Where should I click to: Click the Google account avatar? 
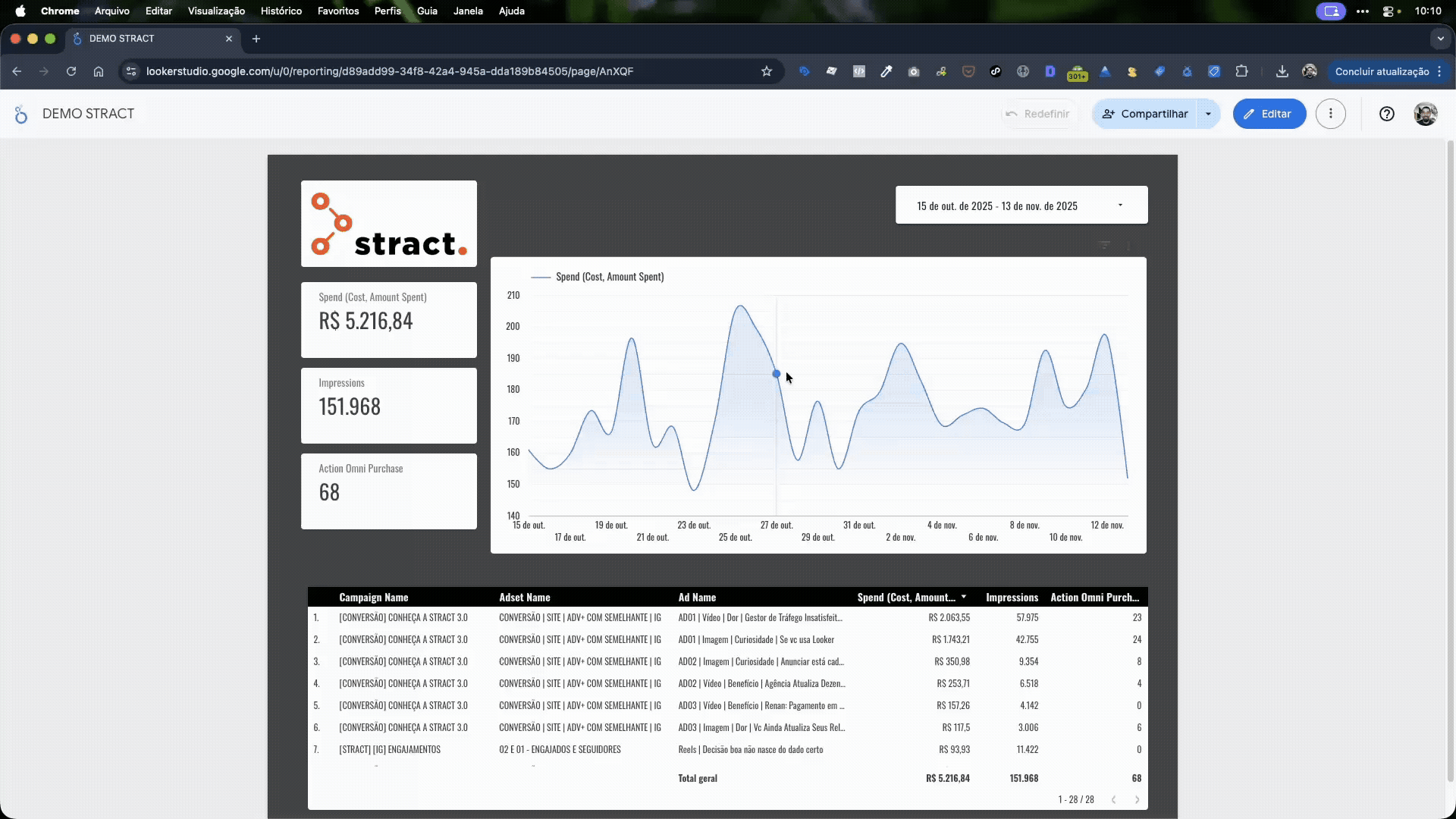click(1425, 114)
